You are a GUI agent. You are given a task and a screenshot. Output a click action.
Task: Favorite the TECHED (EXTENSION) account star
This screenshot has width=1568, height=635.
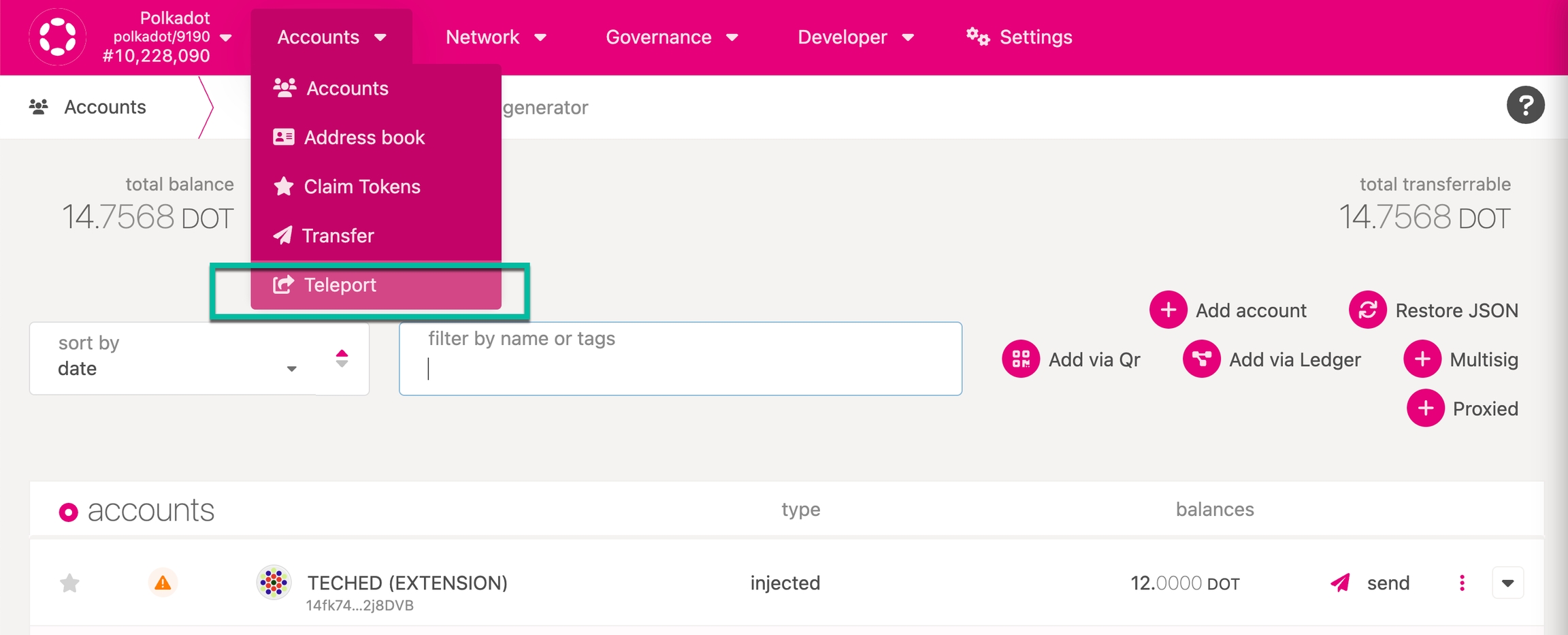pyautogui.click(x=69, y=583)
